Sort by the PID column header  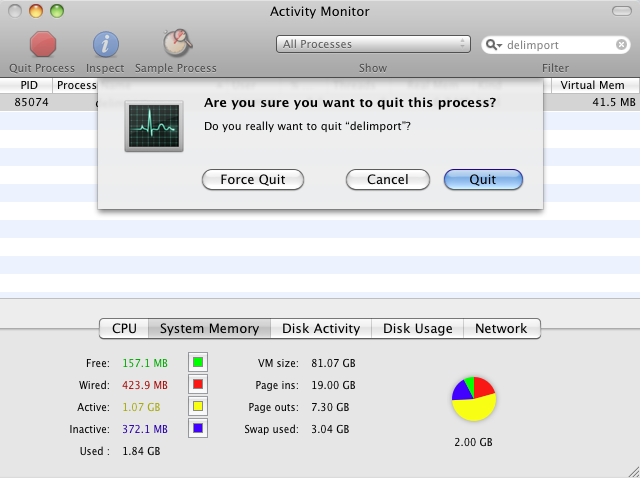27,85
